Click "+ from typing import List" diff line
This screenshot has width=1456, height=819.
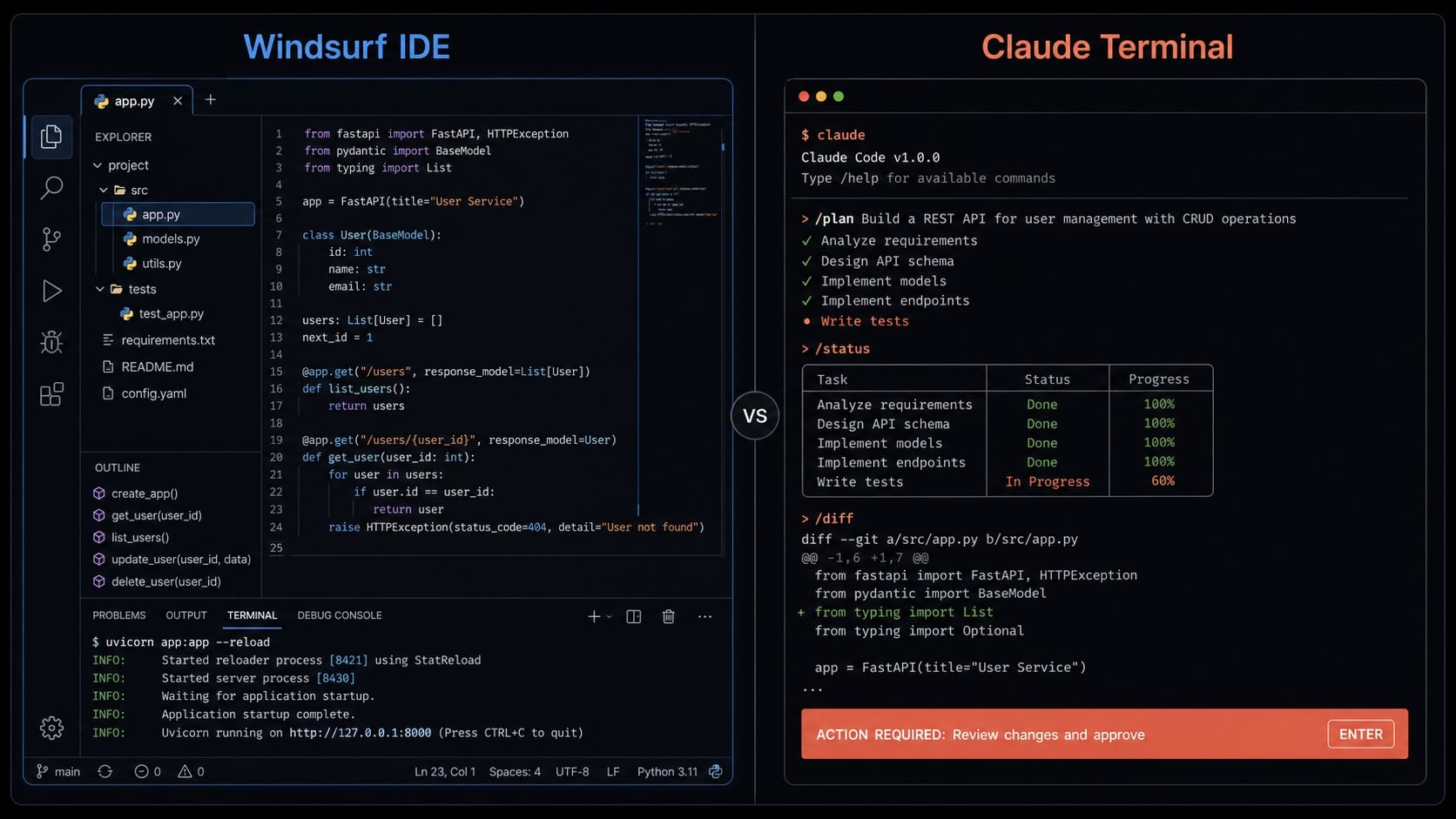pos(895,613)
